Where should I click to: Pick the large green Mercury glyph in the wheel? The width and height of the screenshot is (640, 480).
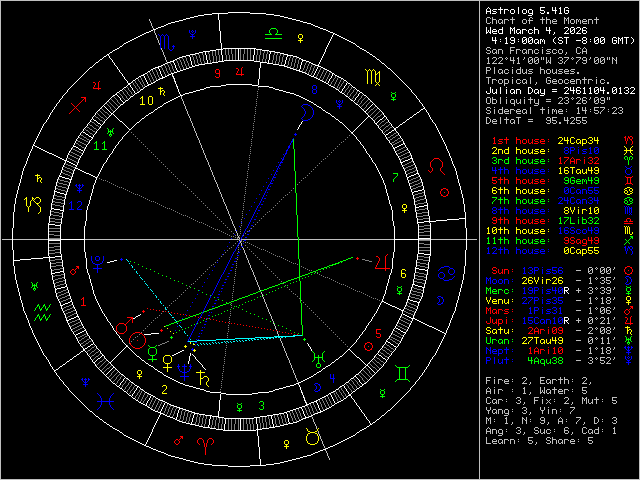(x=152, y=353)
